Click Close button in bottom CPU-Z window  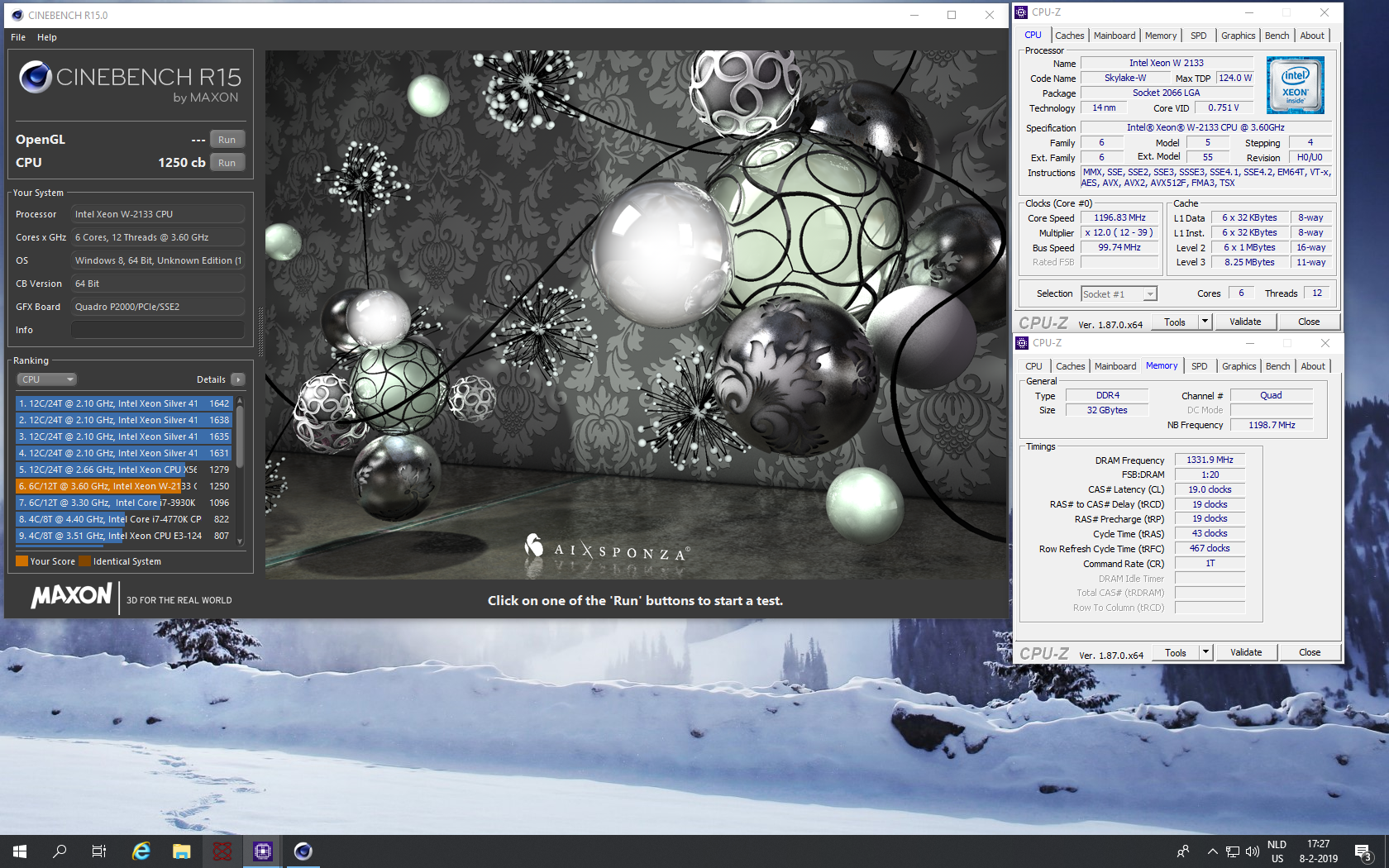point(1310,653)
